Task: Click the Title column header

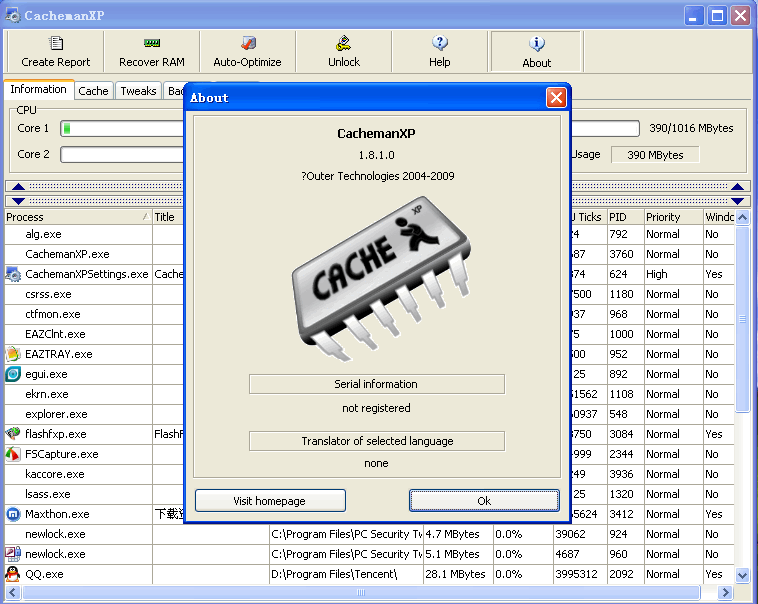Action: [x=168, y=217]
